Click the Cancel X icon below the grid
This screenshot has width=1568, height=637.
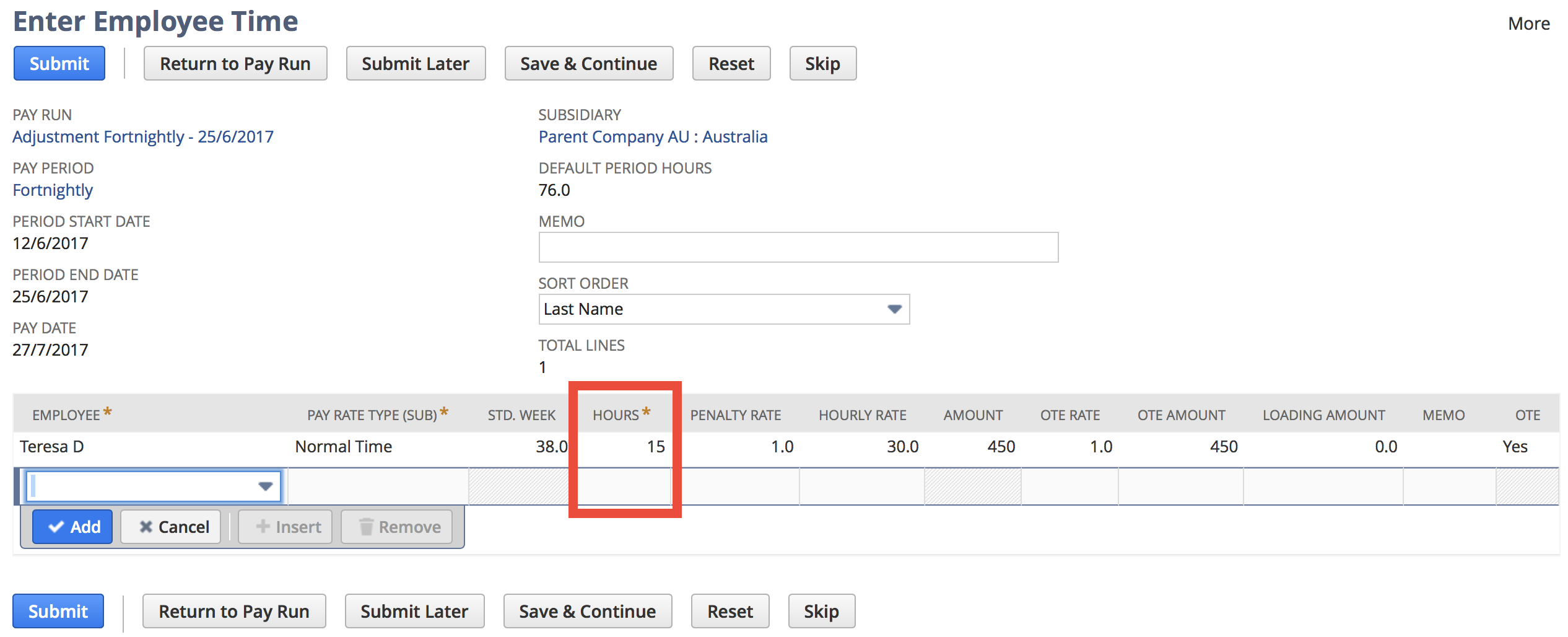[x=147, y=526]
